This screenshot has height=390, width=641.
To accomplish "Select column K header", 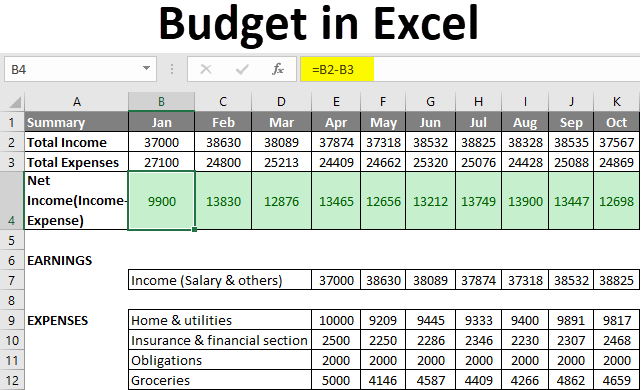I will [x=616, y=101].
